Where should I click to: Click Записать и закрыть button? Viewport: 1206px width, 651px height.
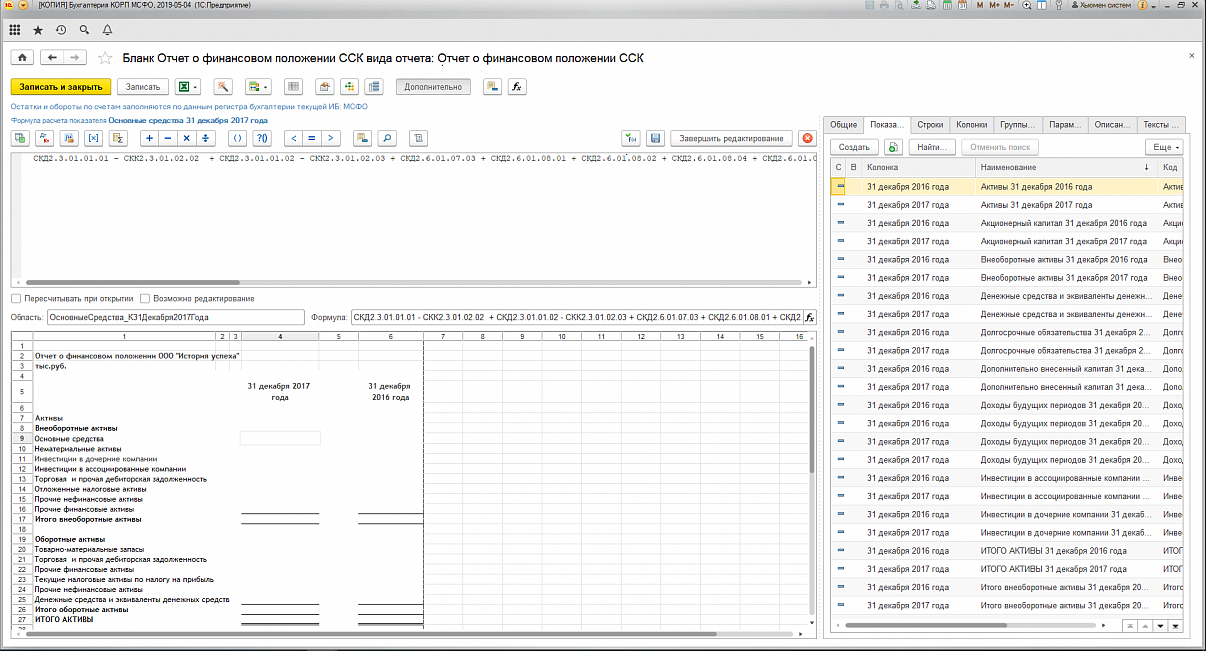(x=61, y=87)
